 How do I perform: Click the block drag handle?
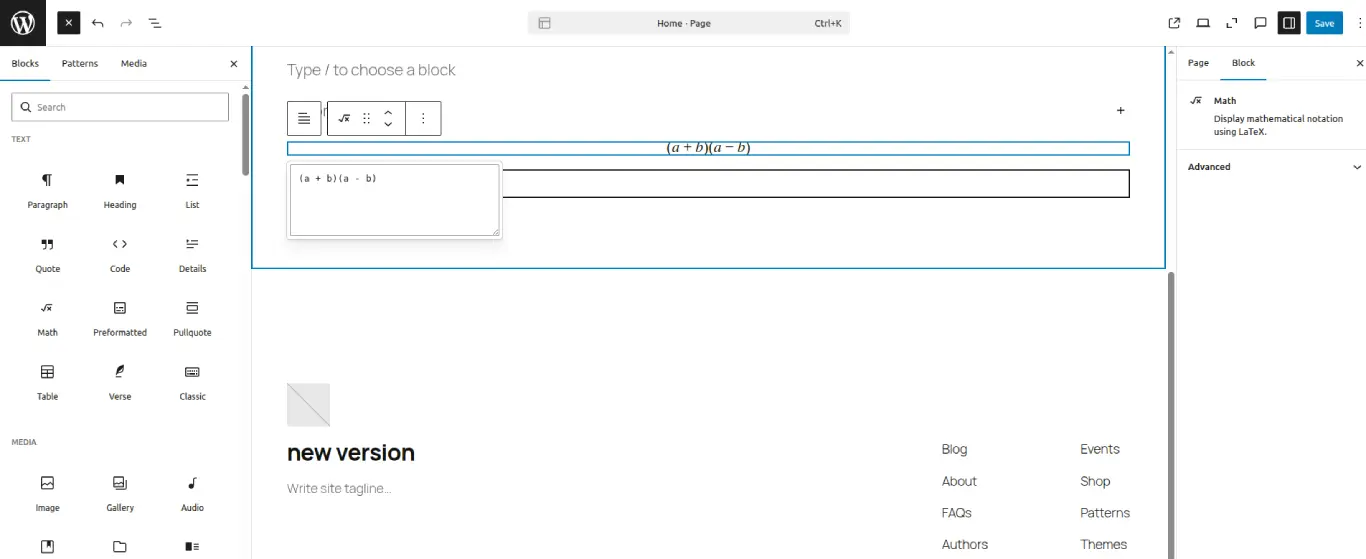pyautogui.click(x=367, y=118)
